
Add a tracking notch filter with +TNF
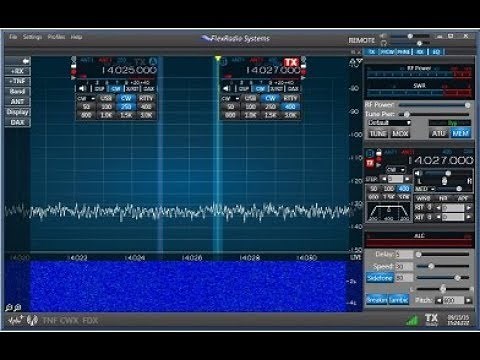(x=18, y=81)
